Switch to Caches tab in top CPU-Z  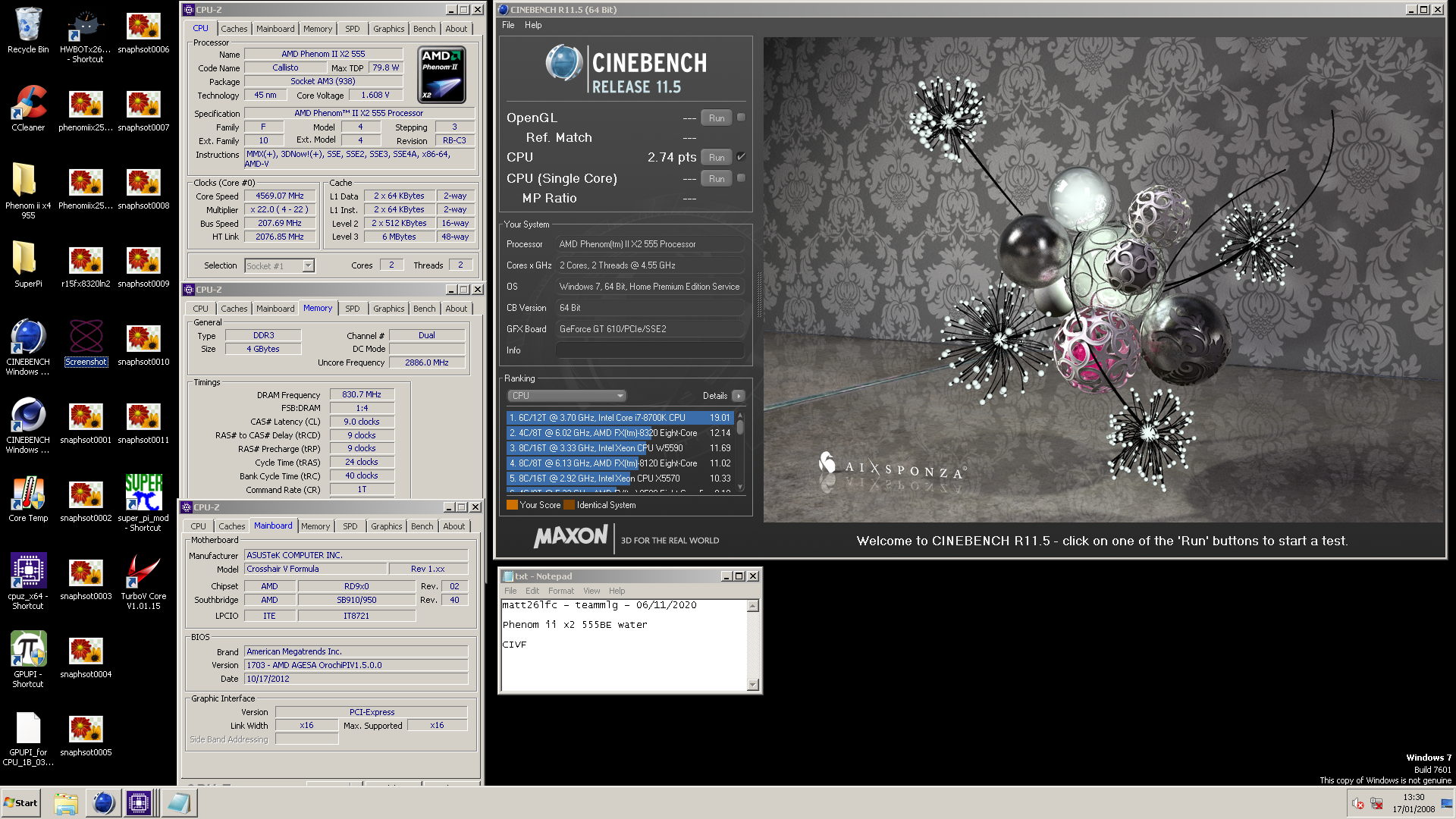(234, 29)
